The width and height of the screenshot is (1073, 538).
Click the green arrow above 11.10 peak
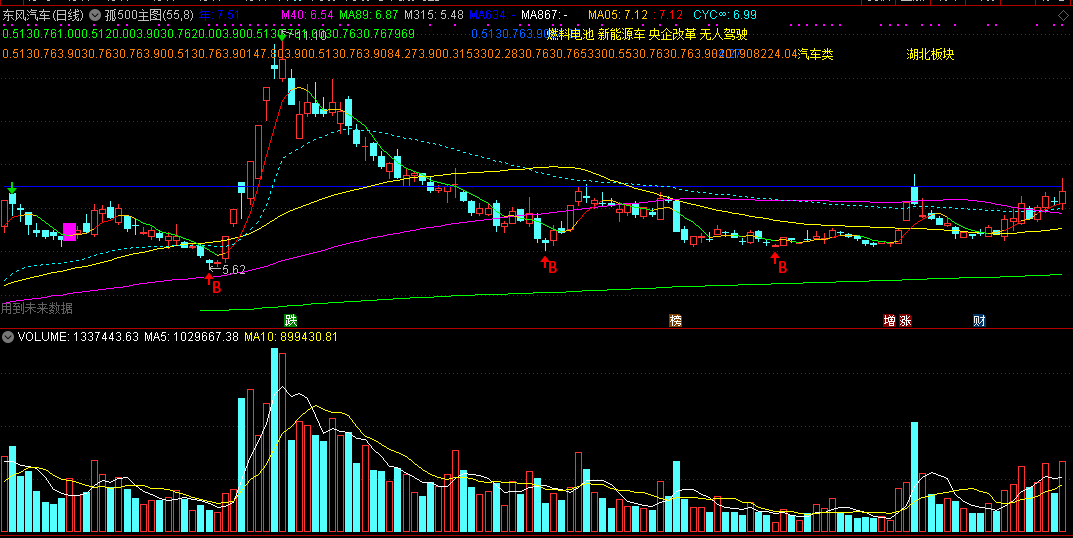tap(281, 37)
